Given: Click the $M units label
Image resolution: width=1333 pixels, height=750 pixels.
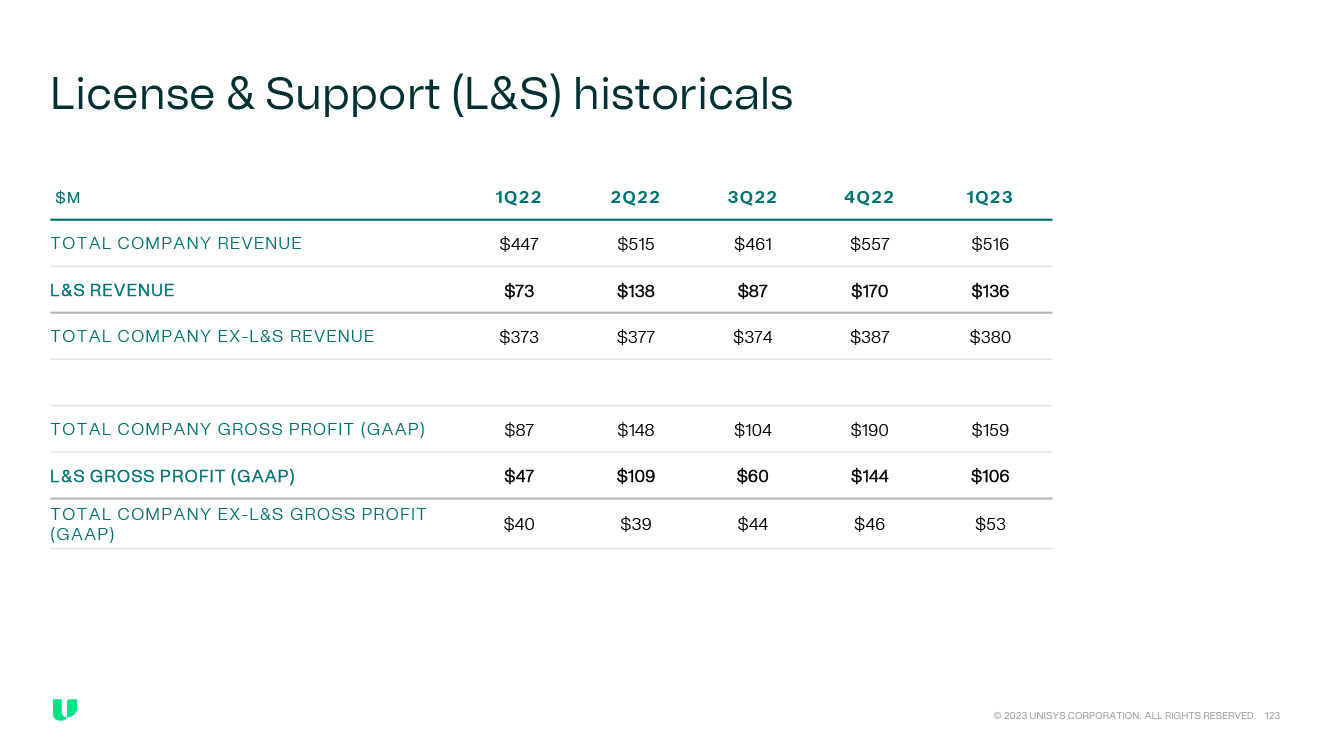Looking at the screenshot, I should 68,198.
